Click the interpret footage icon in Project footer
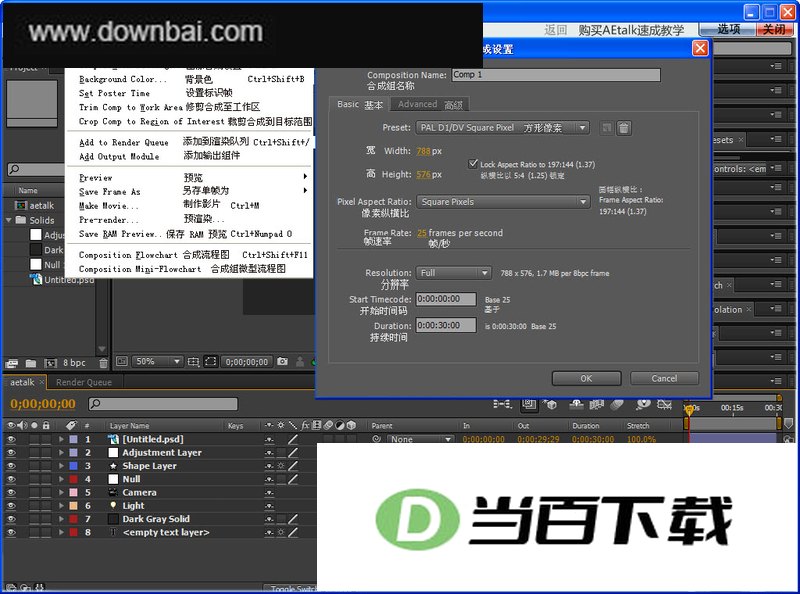 [11, 363]
